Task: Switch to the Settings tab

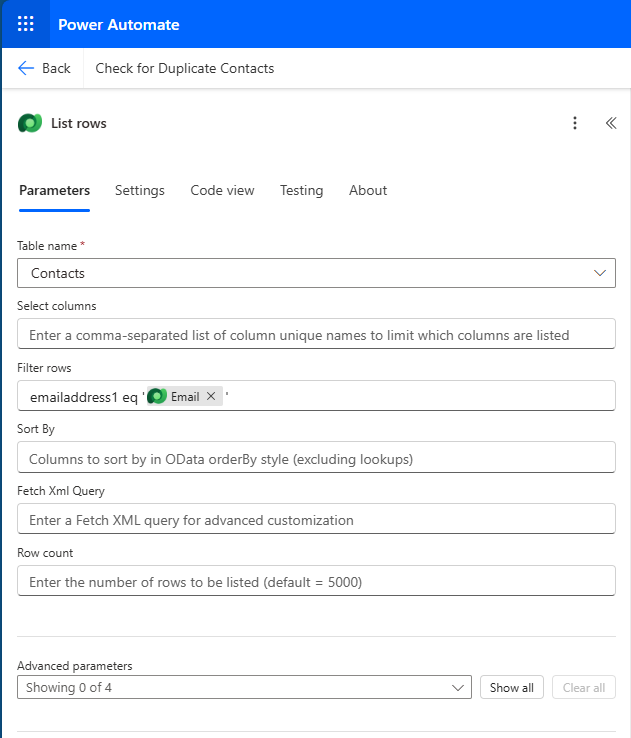Action: pyautogui.click(x=140, y=190)
